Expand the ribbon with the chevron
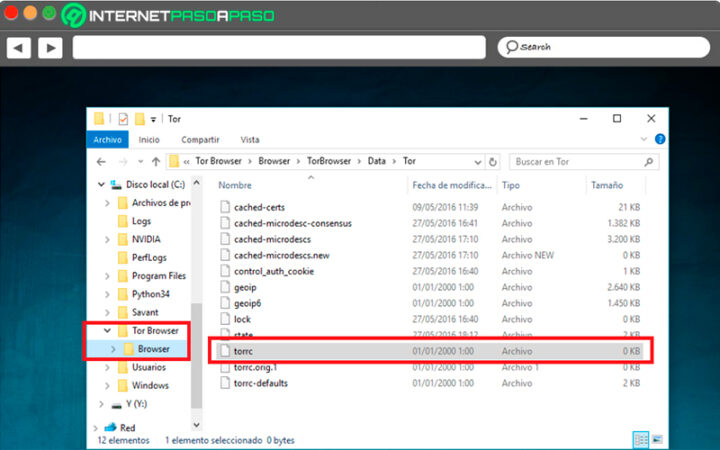 pos(644,139)
